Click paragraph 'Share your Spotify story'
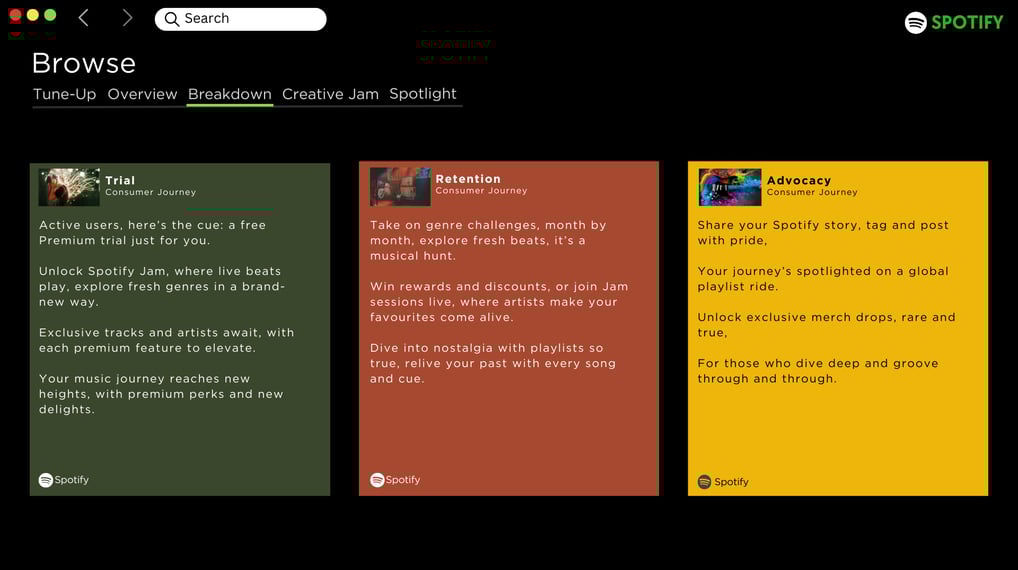The image size is (1018, 570). tap(823, 232)
